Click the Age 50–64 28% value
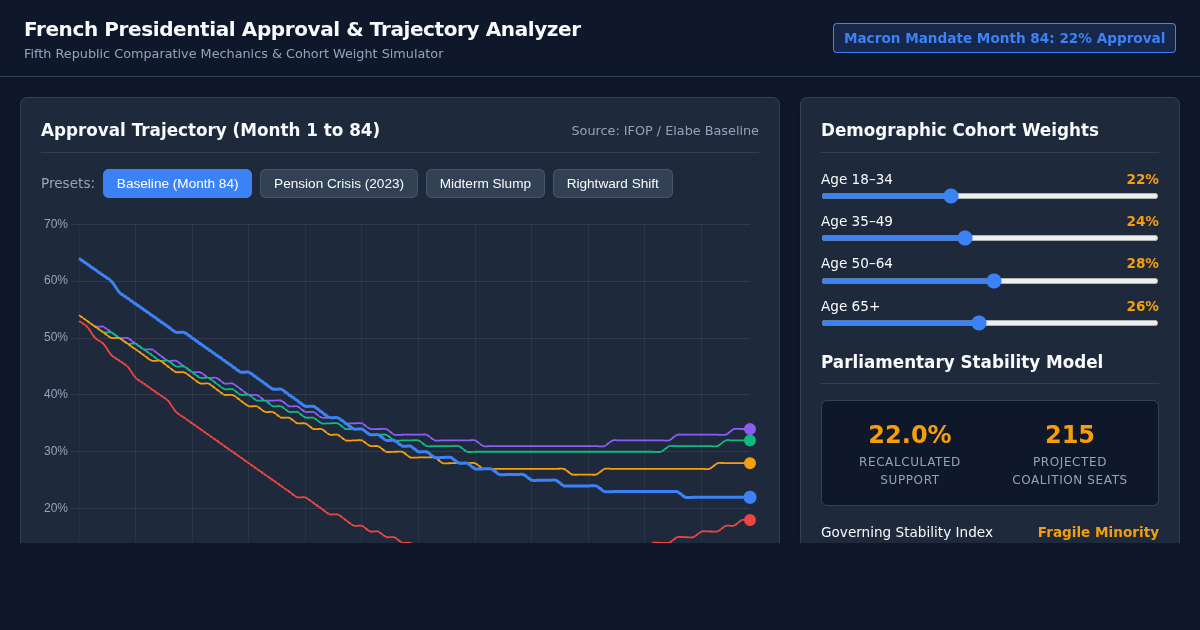 [1142, 263]
